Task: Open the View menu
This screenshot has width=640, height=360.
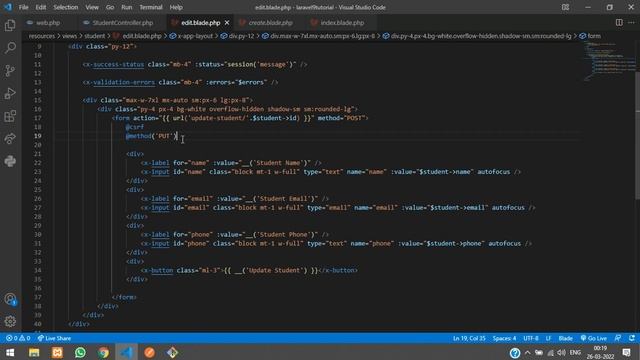Action: tap(92, 7)
